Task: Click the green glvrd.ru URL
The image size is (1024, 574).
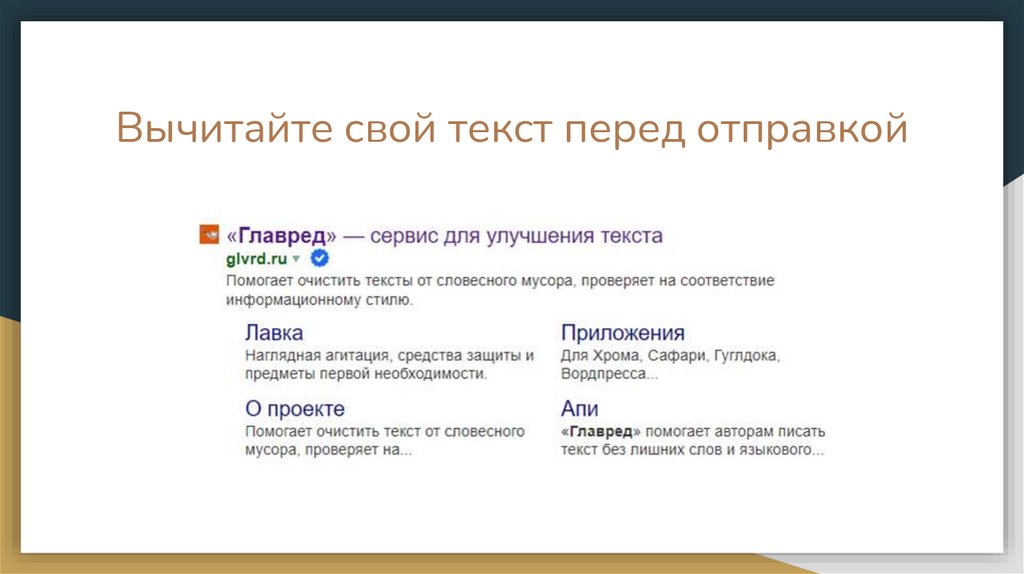Action: (x=257, y=259)
